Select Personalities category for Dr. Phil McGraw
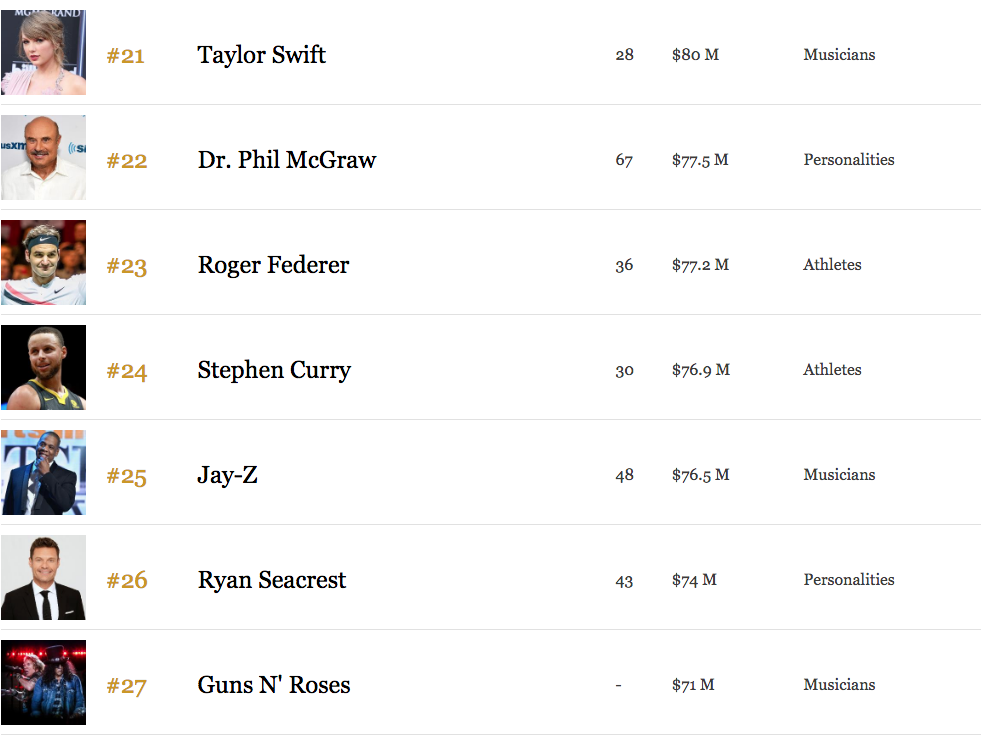The width and height of the screenshot is (983, 737). [849, 160]
